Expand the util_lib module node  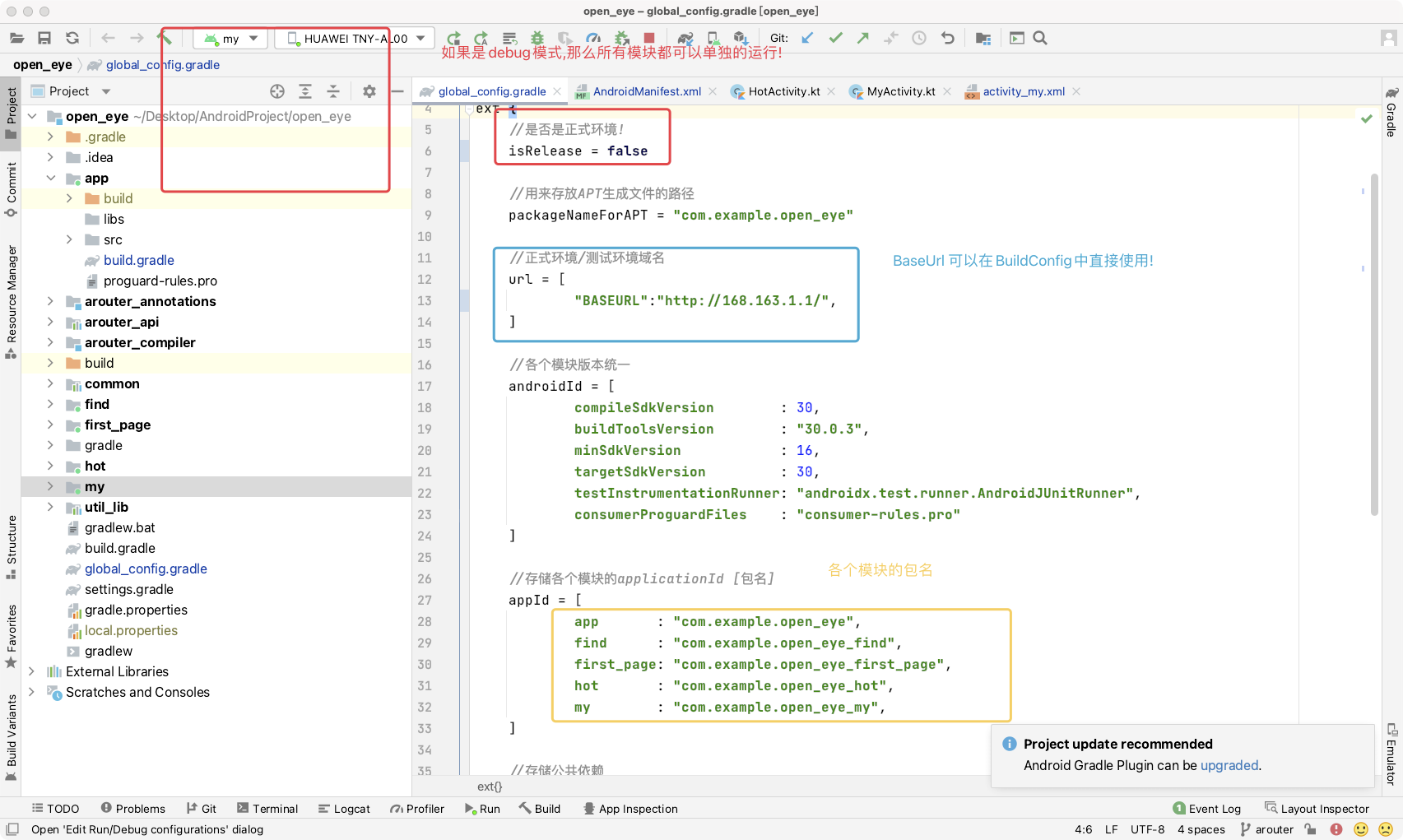(x=51, y=507)
